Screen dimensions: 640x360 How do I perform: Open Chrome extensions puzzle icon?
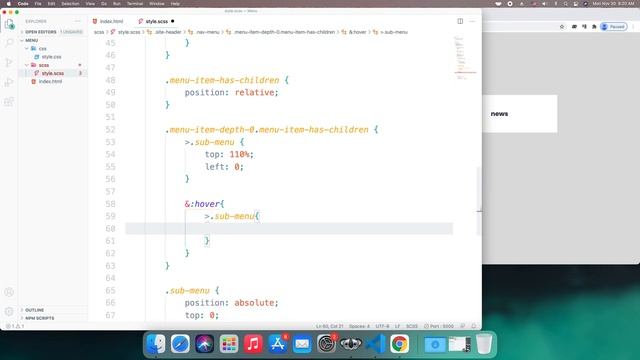594,27
